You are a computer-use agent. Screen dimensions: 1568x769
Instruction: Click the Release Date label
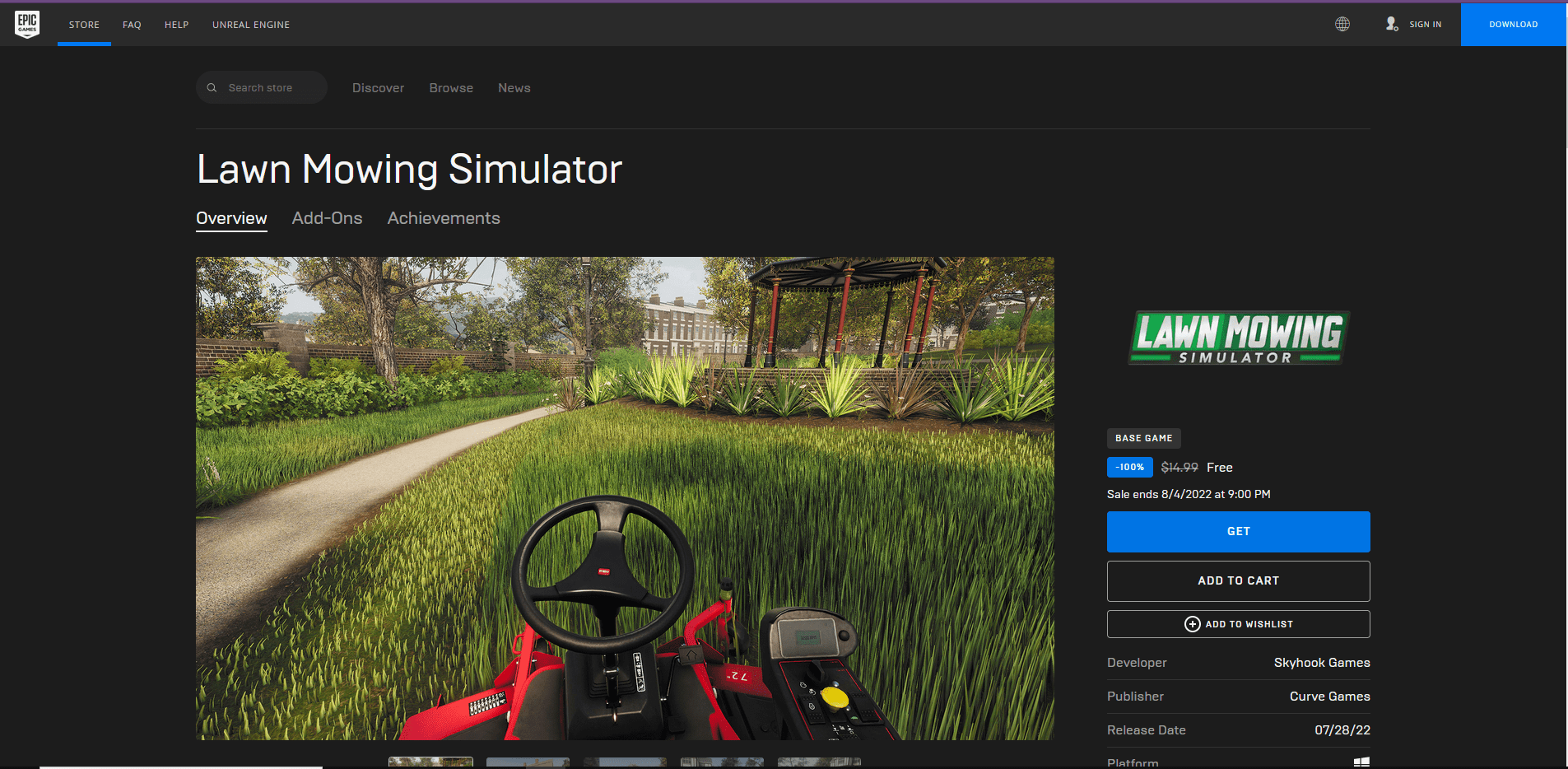(1147, 730)
